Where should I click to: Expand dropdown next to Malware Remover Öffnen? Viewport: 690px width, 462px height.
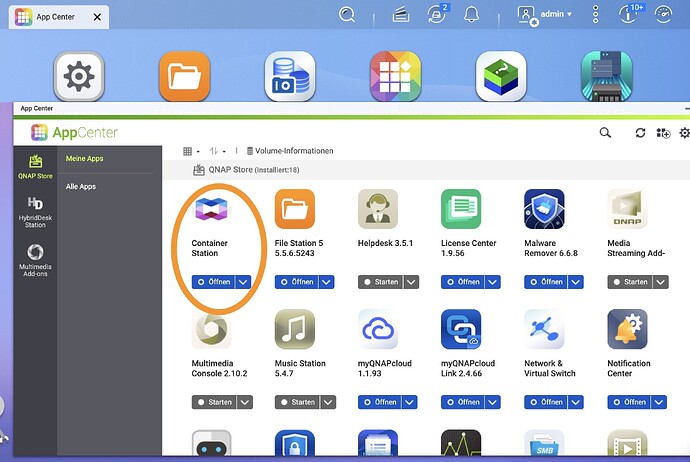[x=576, y=282]
